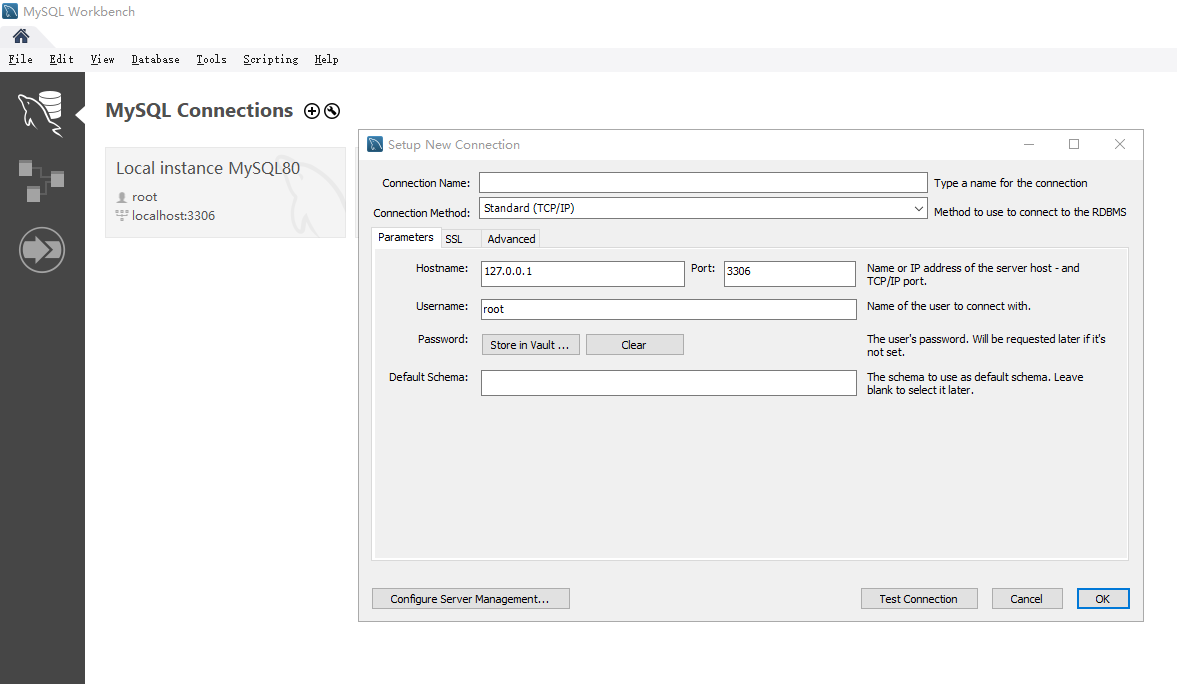
Task: Switch to the Advanced tab
Action: [x=511, y=239]
